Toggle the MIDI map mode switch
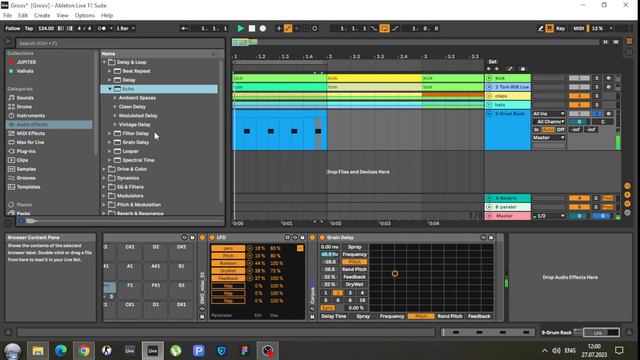 click(x=578, y=28)
